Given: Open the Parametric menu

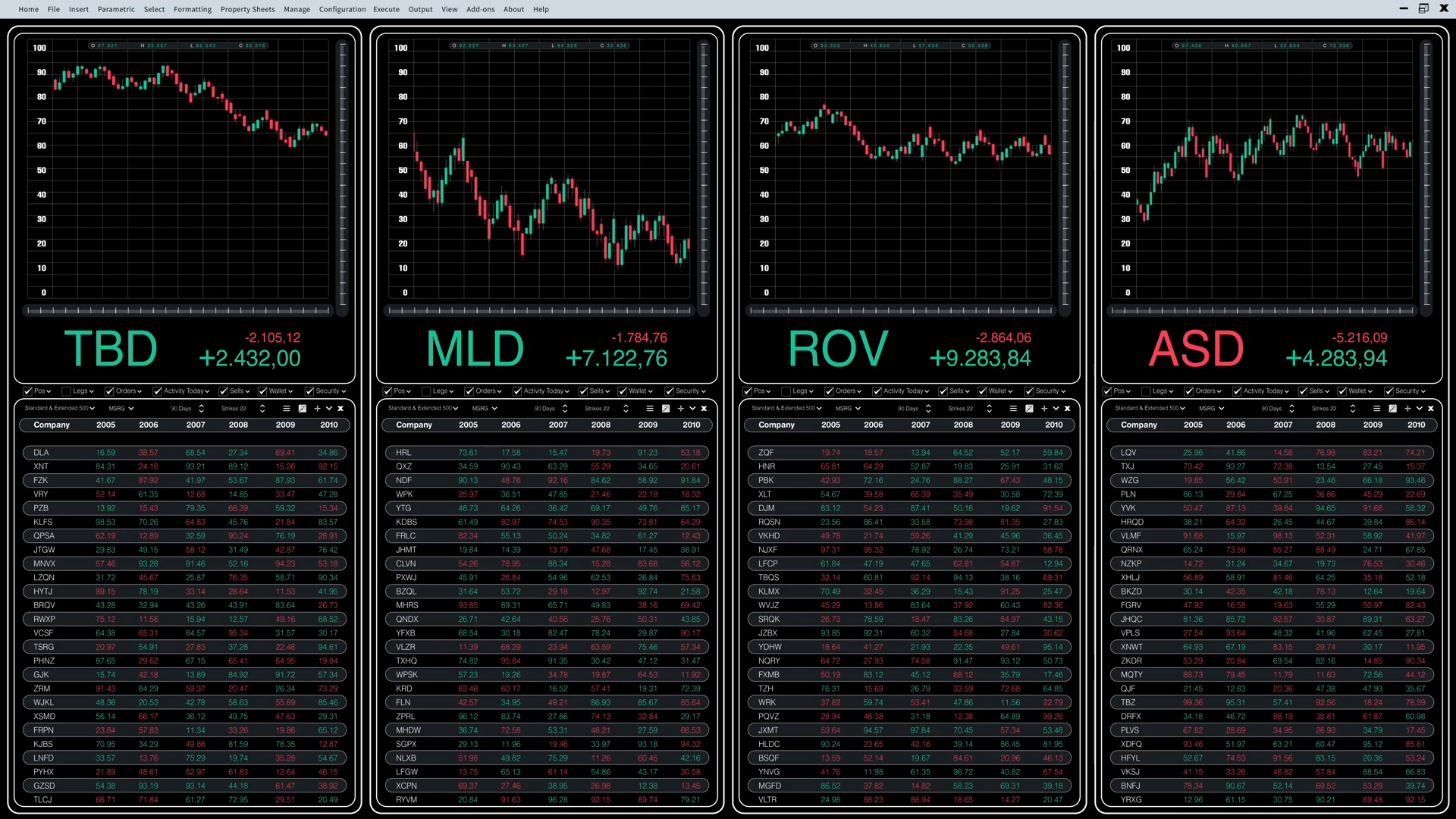Looking at the screenshot, I should click(x=115, y=9).
